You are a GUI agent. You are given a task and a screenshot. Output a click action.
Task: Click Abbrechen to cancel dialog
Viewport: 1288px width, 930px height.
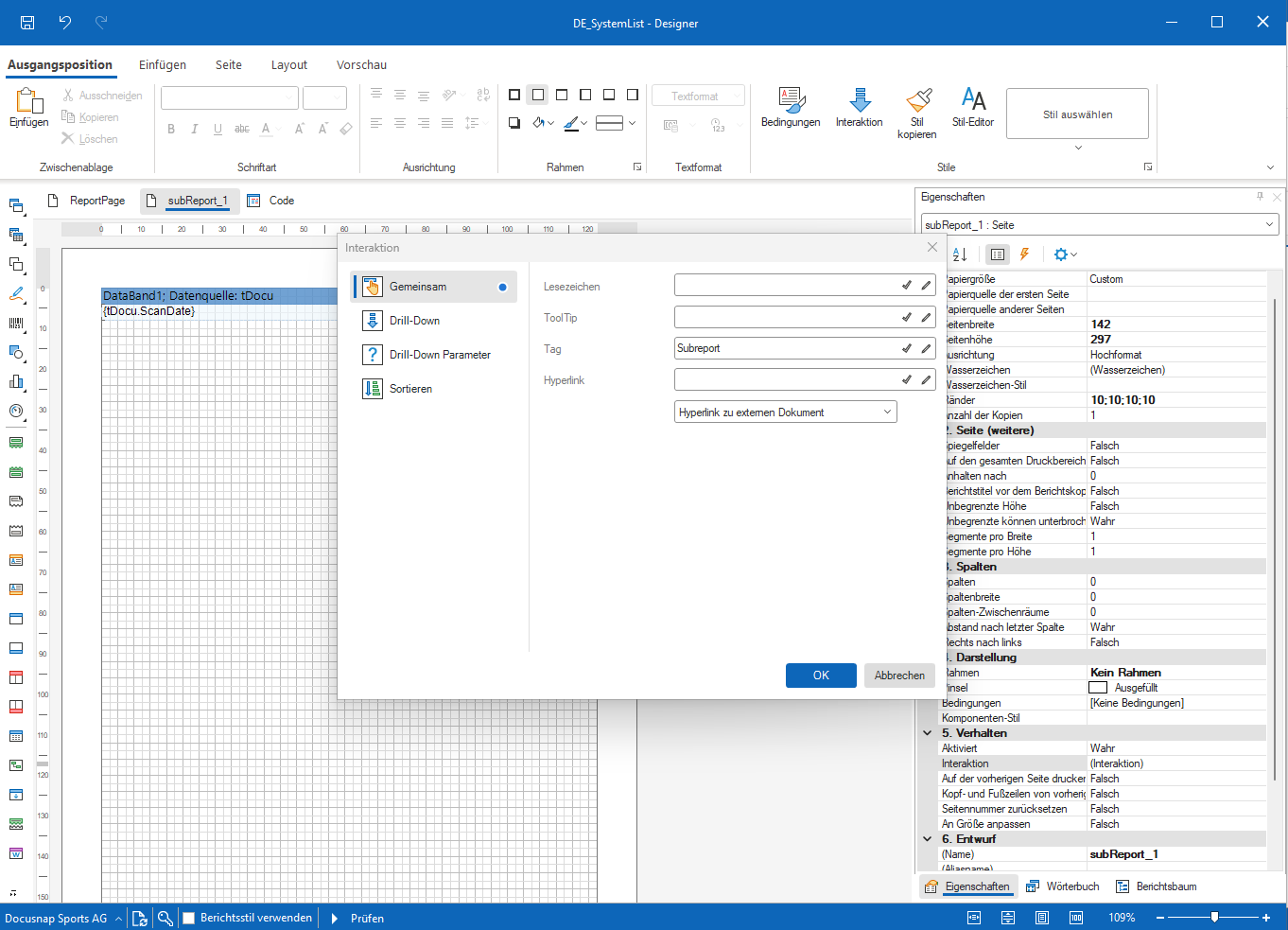(899, 676)
